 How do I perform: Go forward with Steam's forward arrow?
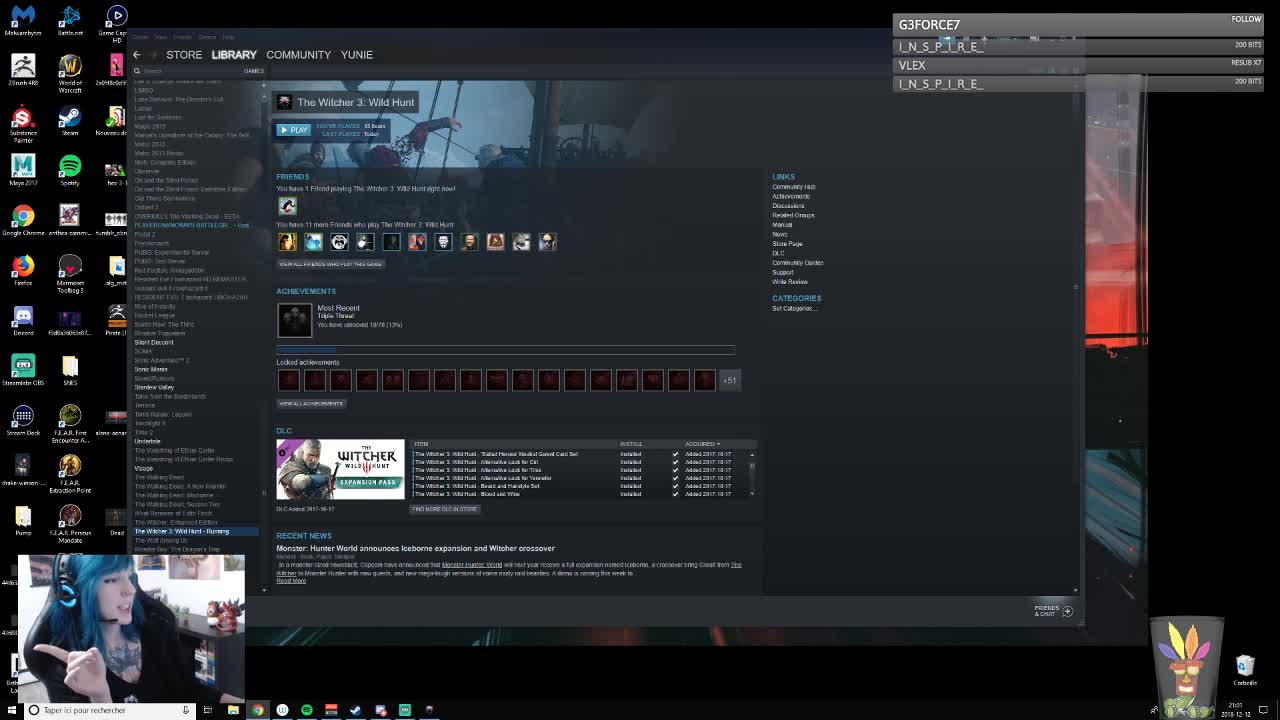(x=153, y=55)
